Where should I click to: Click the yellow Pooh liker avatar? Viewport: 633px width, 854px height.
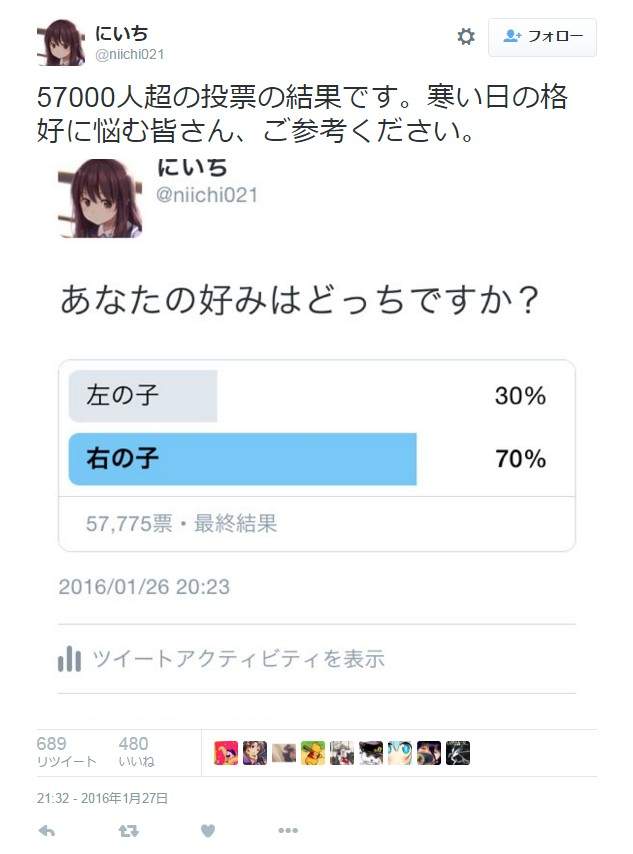(x=313, y=753)
